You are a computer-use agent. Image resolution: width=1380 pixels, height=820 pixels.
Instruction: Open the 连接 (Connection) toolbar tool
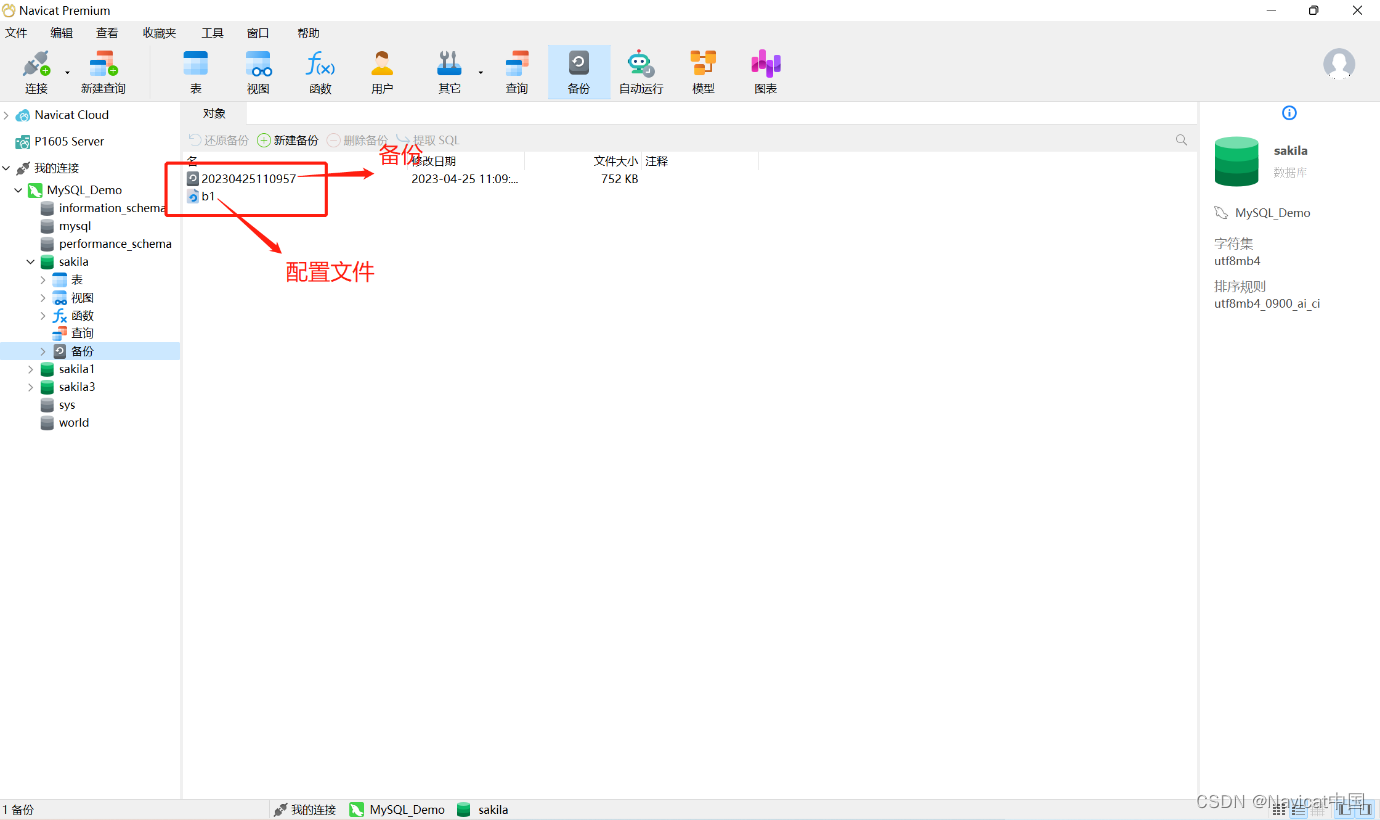[x=36, y=73]
